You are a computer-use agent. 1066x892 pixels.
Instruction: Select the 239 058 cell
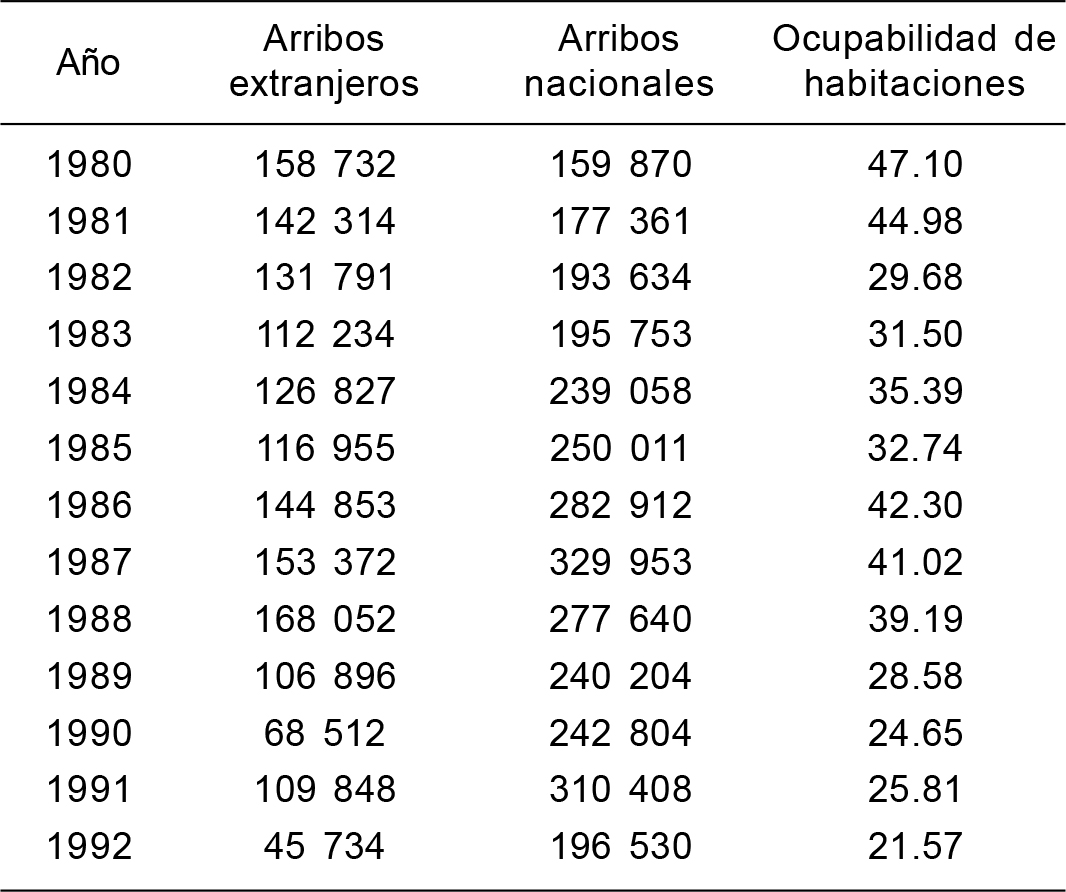point(620,392)
